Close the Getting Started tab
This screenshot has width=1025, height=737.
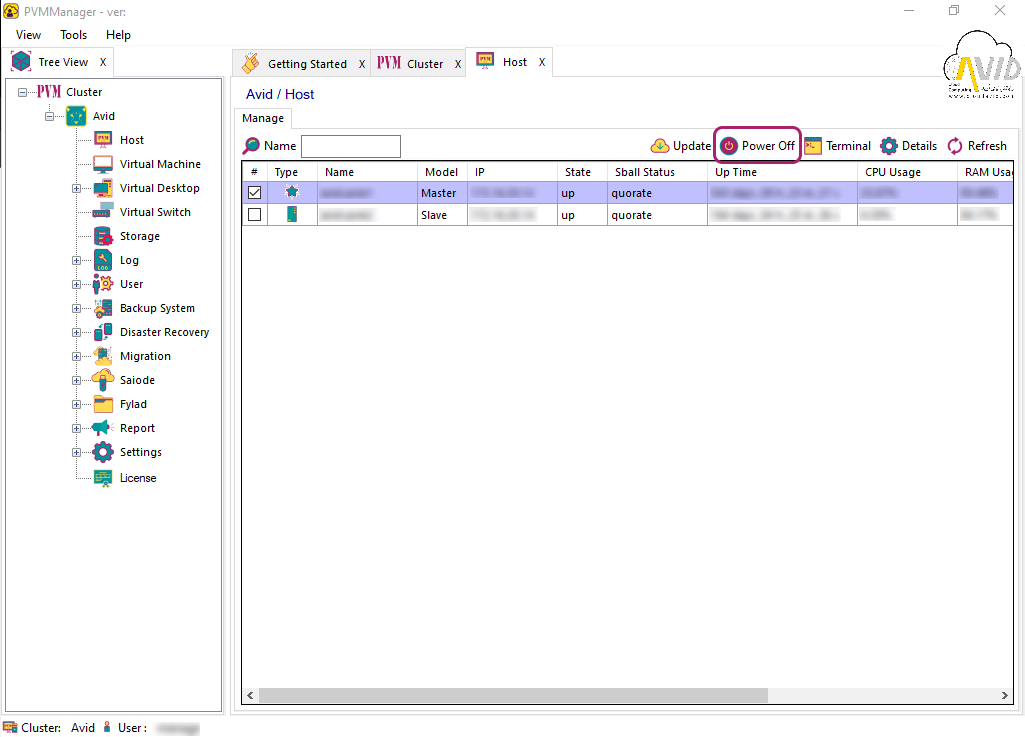pos(361,64)
